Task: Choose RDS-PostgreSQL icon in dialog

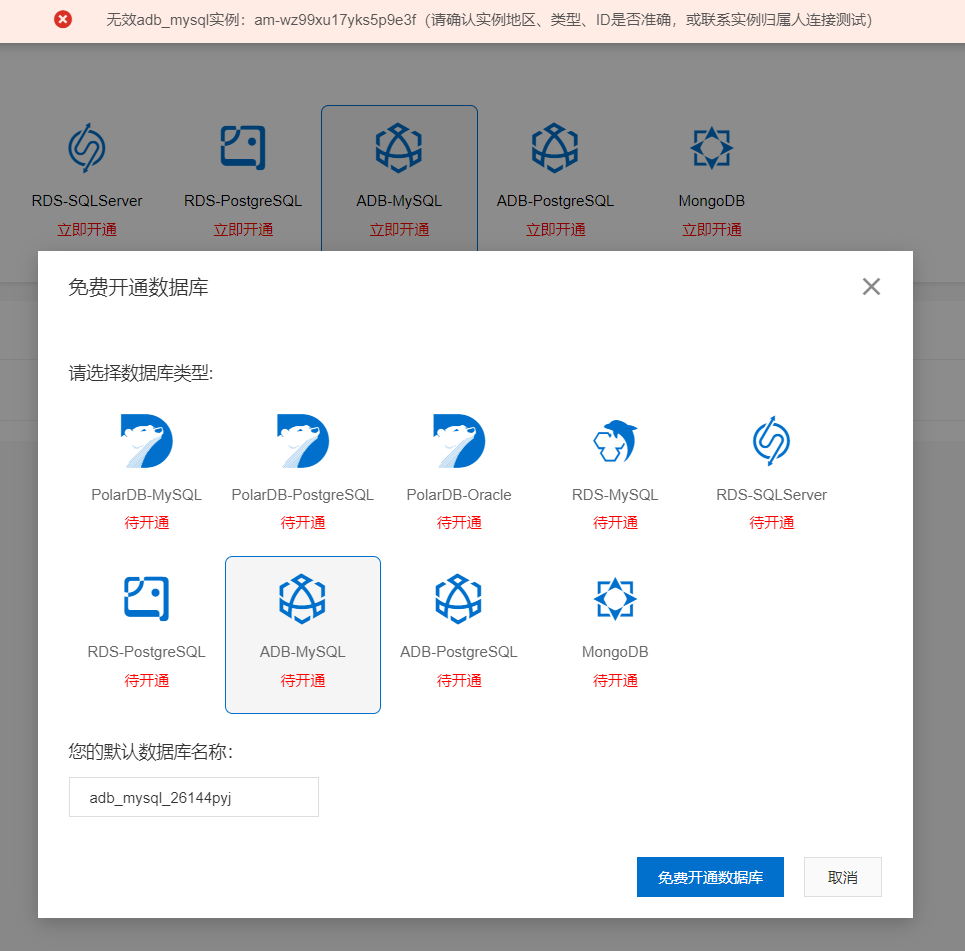Action: [x=146, y=598]
